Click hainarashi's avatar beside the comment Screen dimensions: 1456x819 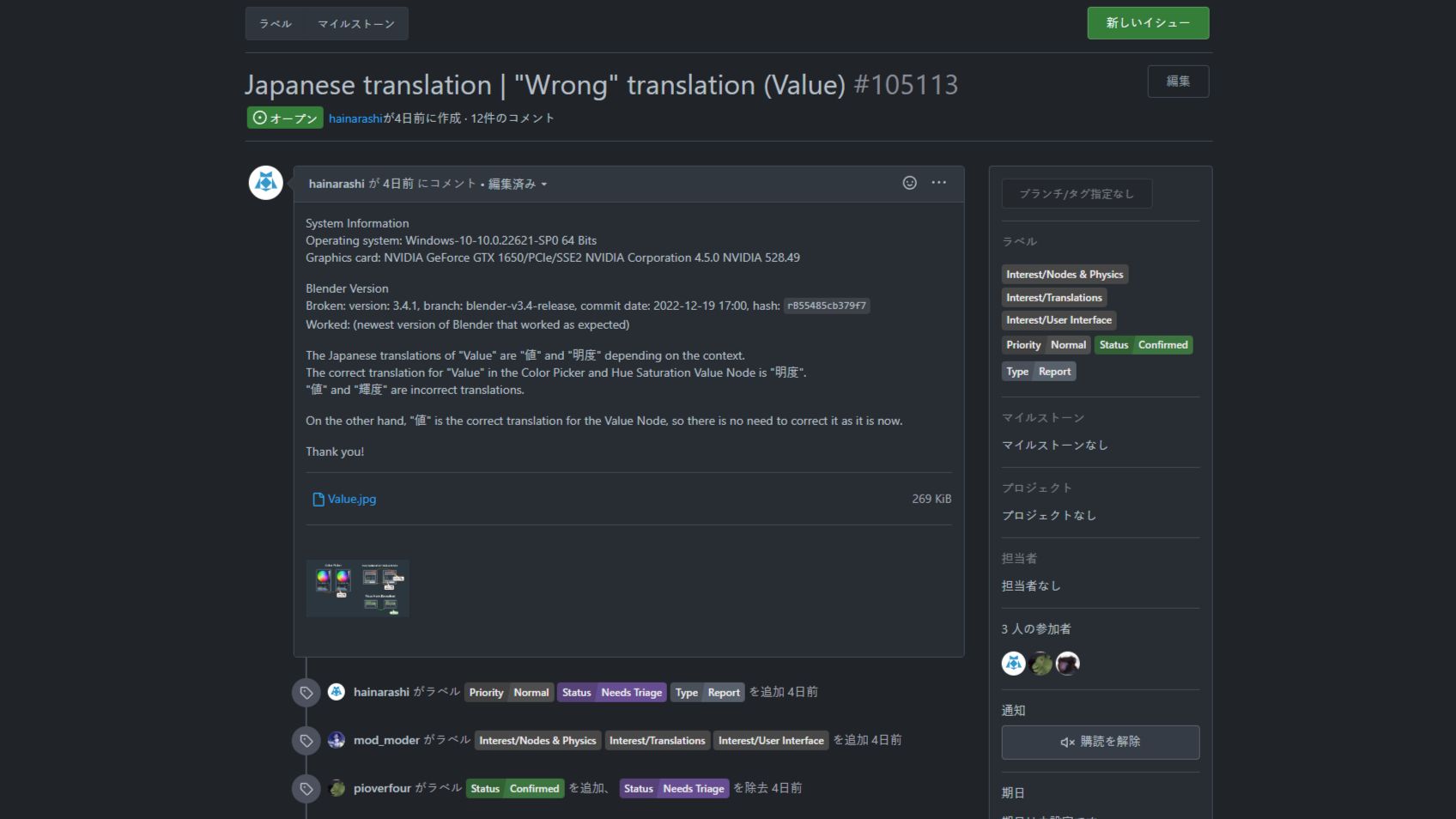(266, 183)
